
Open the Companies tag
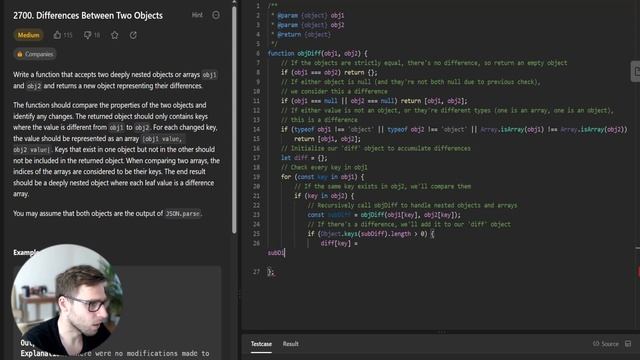(x=35, y=54)
